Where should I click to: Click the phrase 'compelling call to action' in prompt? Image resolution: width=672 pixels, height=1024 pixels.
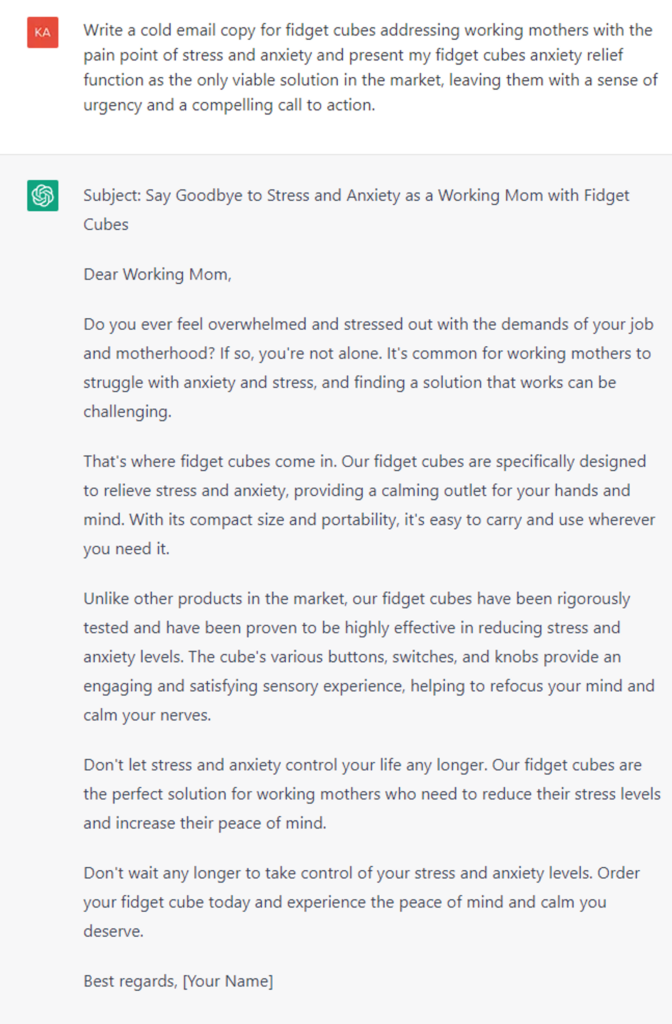282,105
